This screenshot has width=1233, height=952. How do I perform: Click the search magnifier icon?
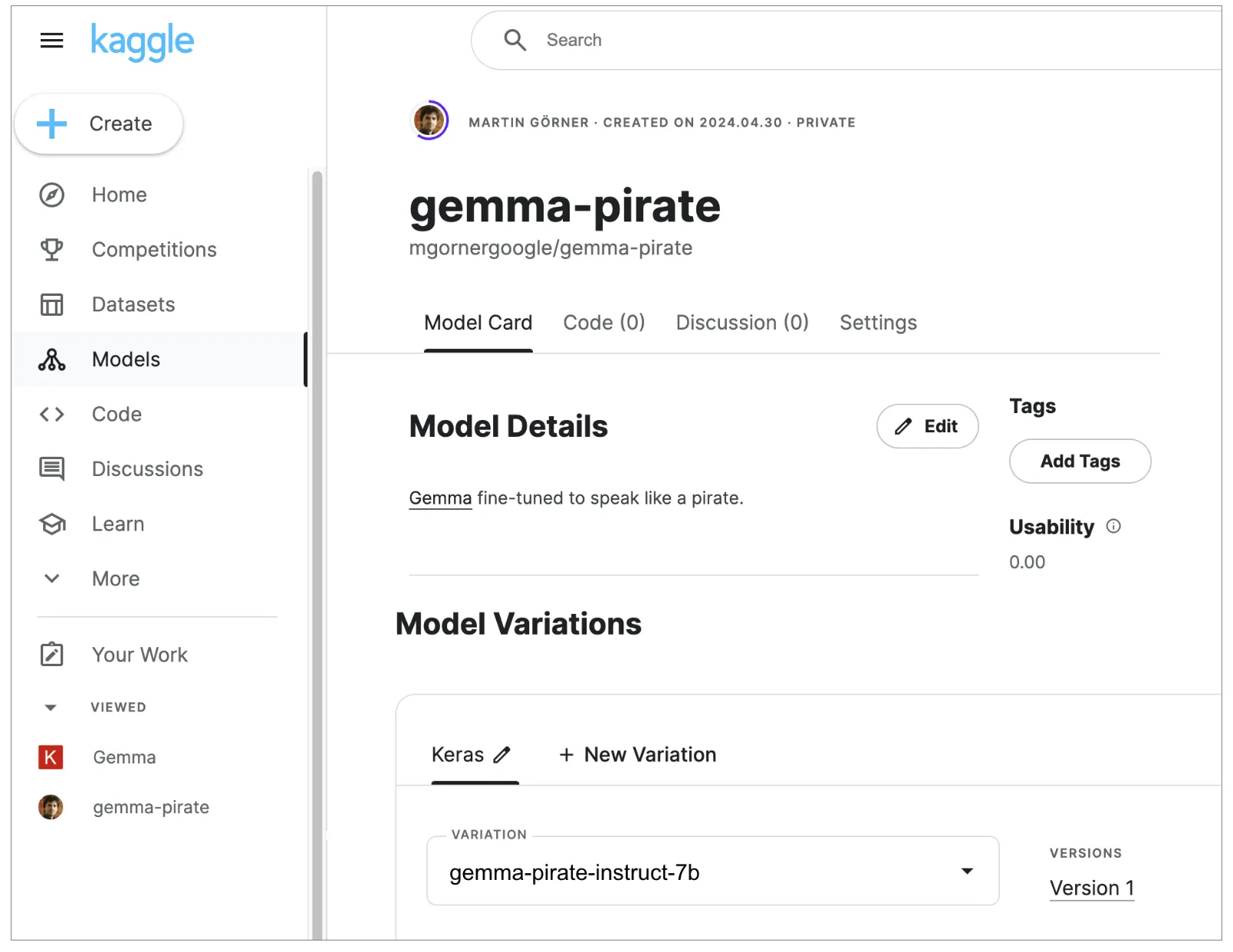(515, 40)
